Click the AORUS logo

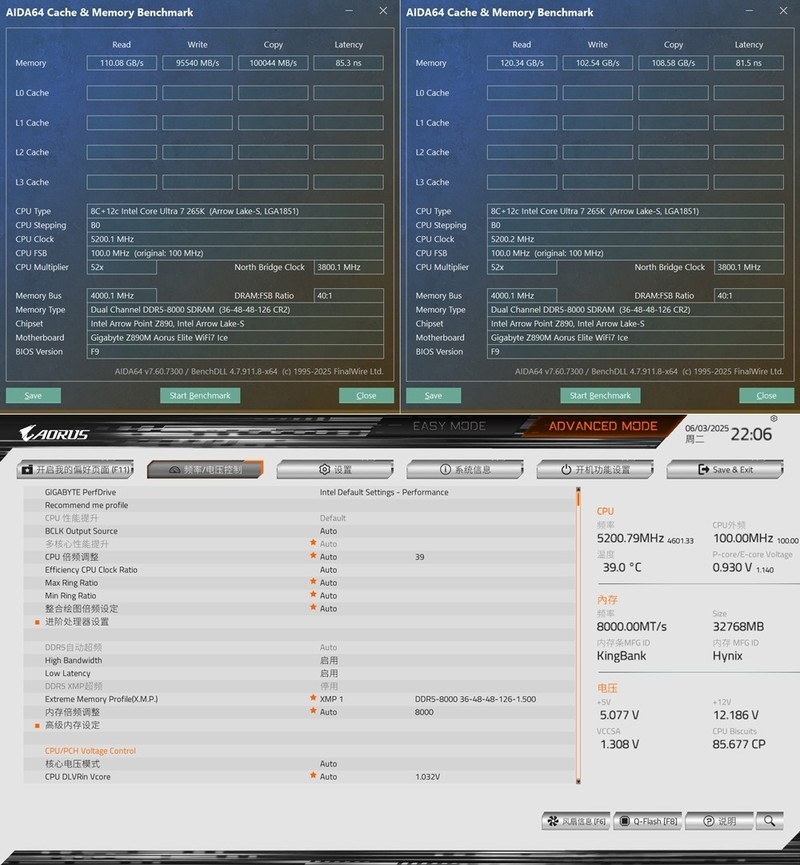(54, 434)
